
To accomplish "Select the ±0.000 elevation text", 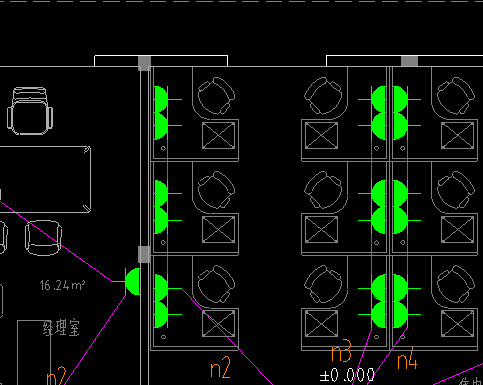I will point(347,375).
